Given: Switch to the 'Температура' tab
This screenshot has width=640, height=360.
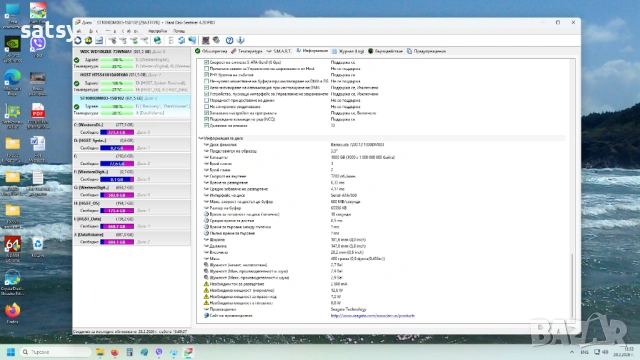Looking at the screenshot, I should click(247, 51).
